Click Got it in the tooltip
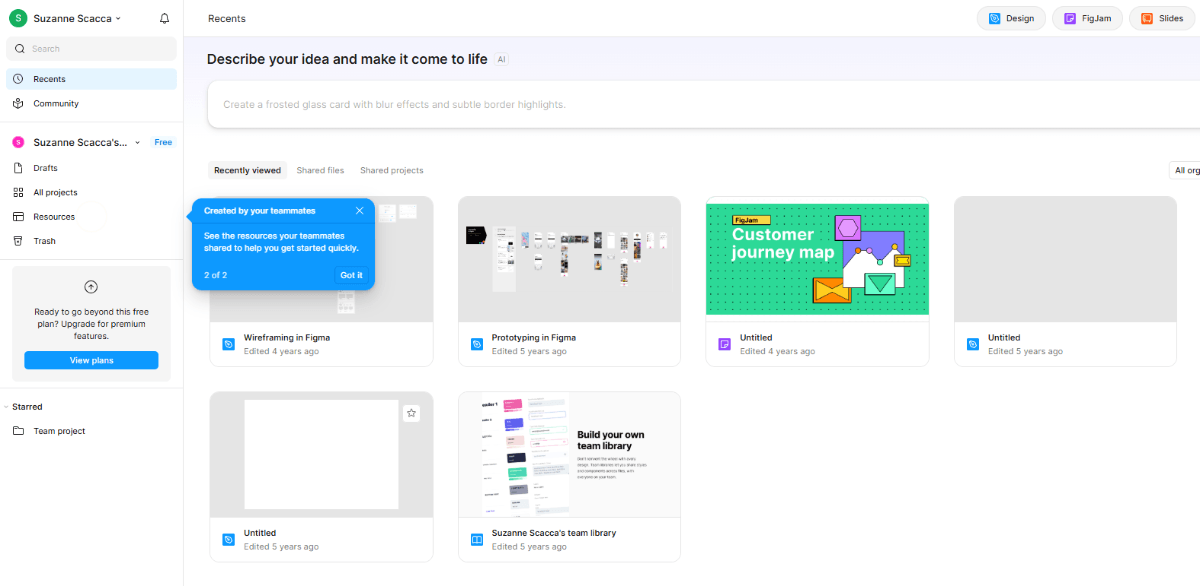The image size is (1200, 586). coord(352,275)
